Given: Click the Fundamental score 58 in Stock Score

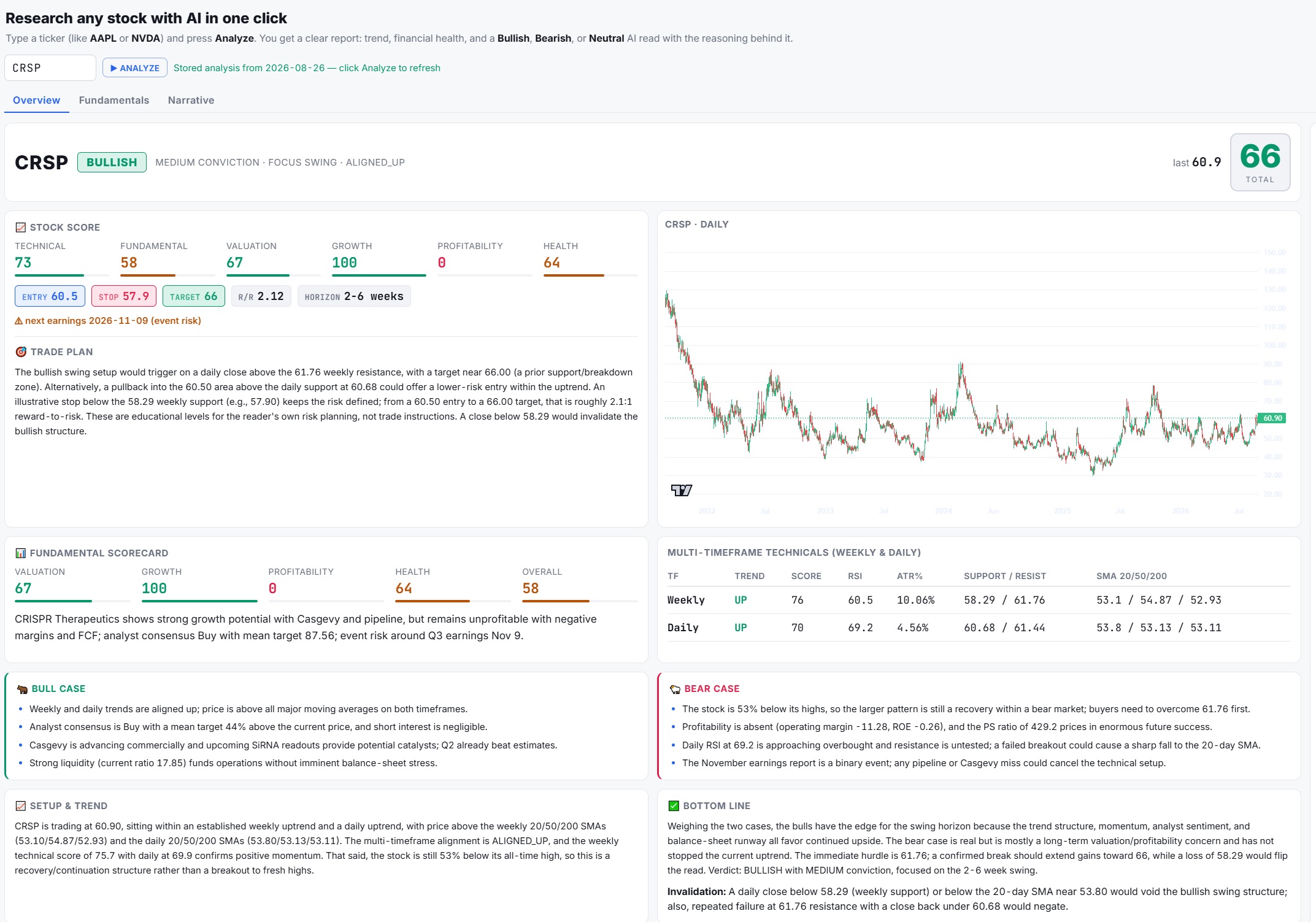Looking at the screenshot, I should [129, 263].
